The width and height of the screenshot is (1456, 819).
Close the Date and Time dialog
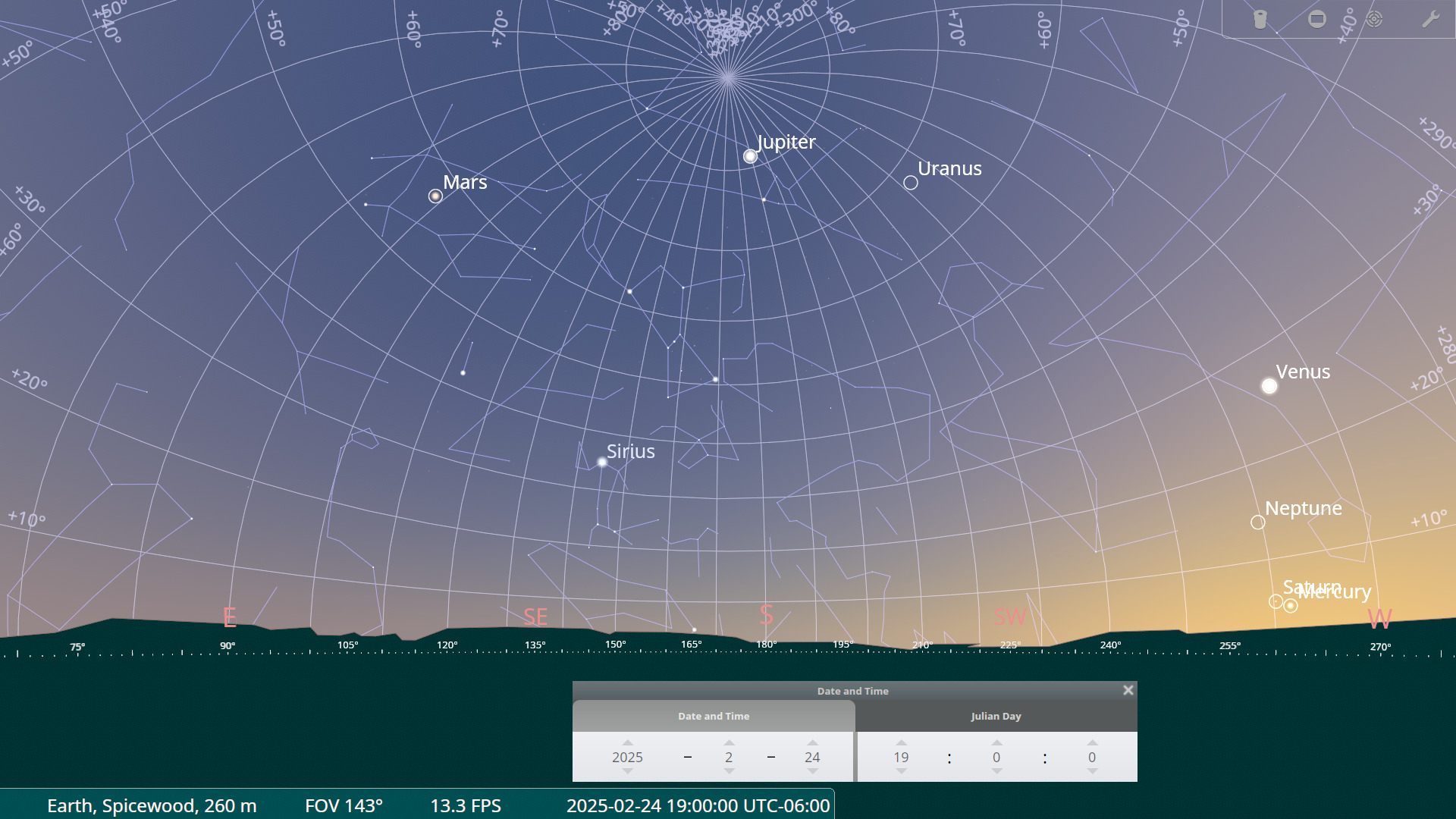tap(1128, 690)
